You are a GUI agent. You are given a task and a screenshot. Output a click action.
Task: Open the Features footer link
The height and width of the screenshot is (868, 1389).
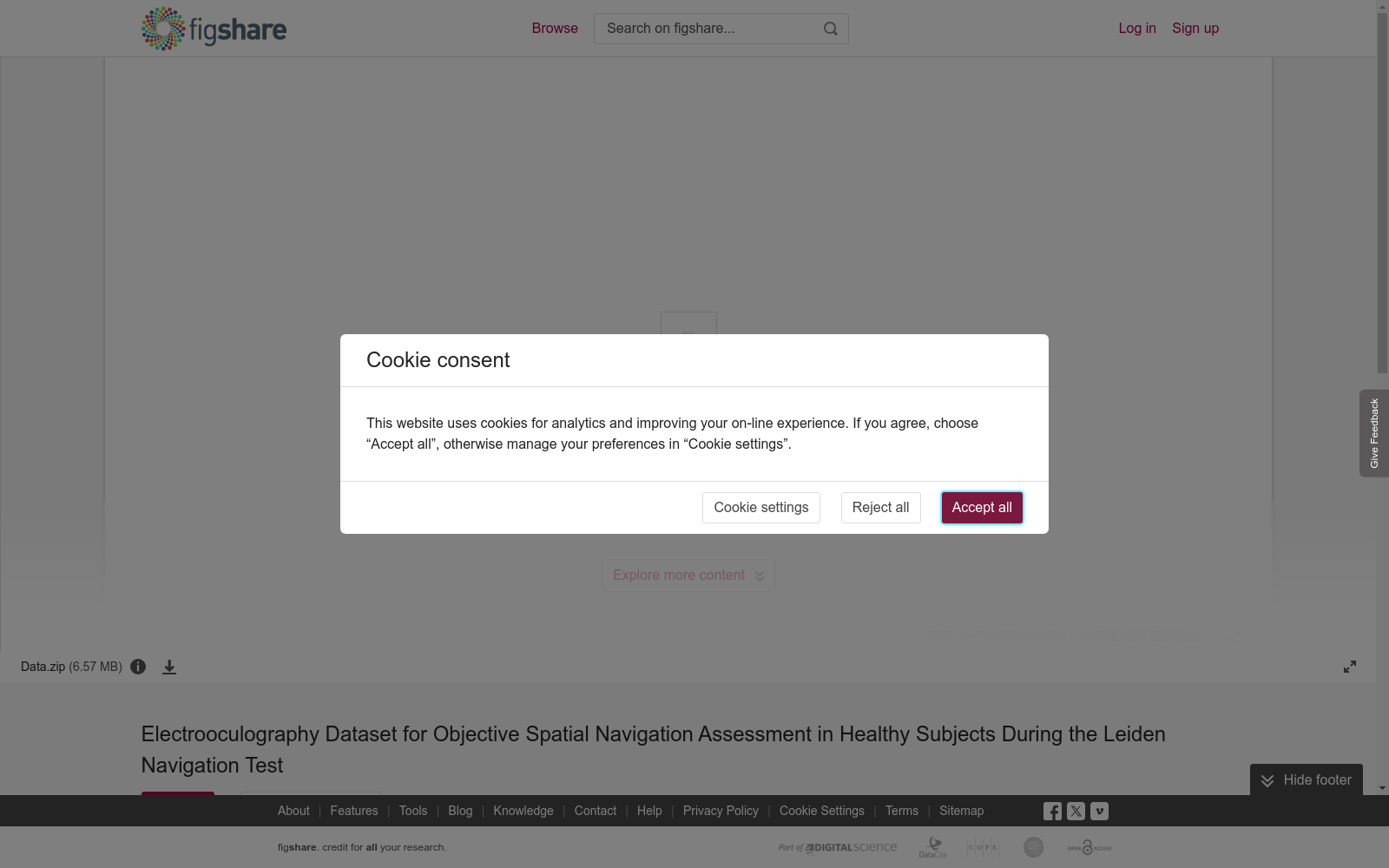coord(354,811)
